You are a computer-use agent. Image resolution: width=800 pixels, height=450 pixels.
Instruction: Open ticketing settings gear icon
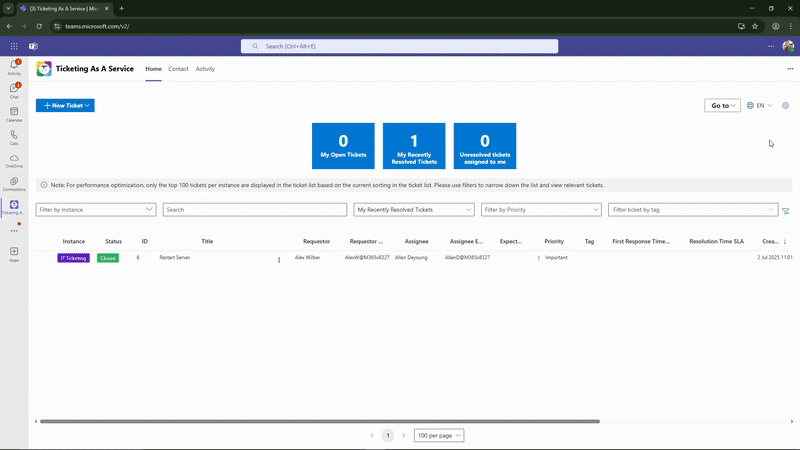pos(785,106)
